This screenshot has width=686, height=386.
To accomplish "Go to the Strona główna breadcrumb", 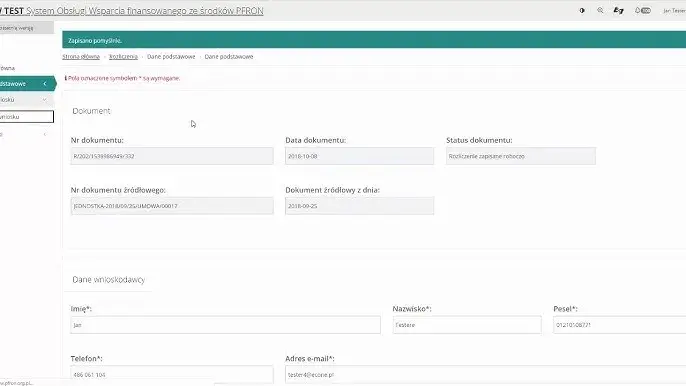I will (81, 56).
